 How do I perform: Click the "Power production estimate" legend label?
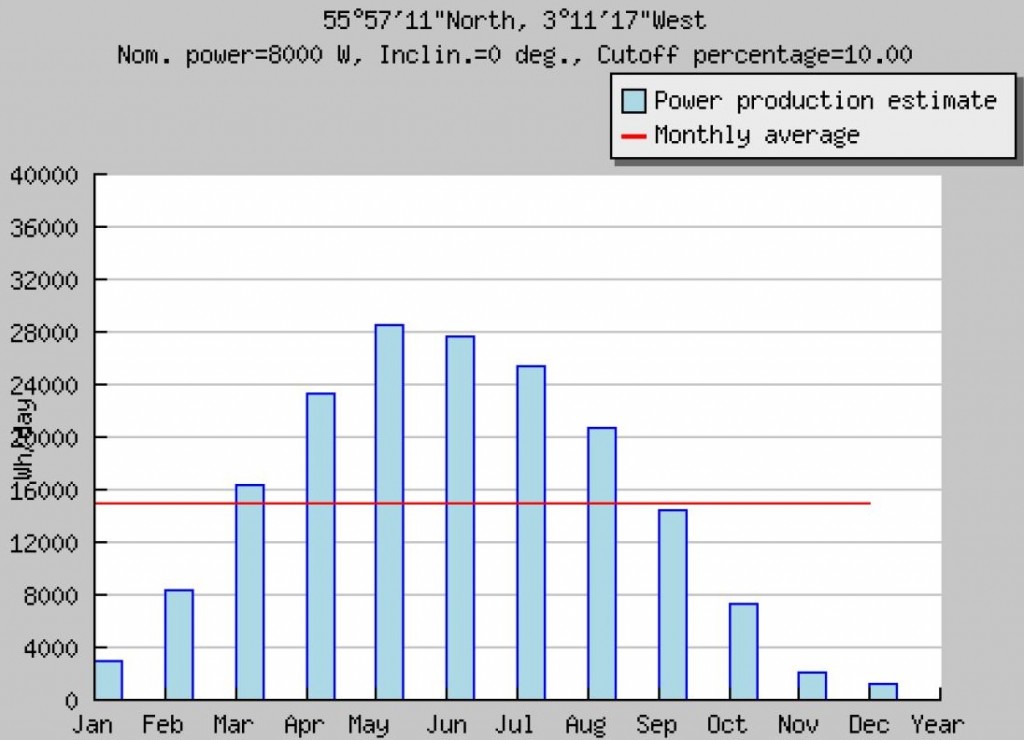pyautogui.click(x=825, y=101)
